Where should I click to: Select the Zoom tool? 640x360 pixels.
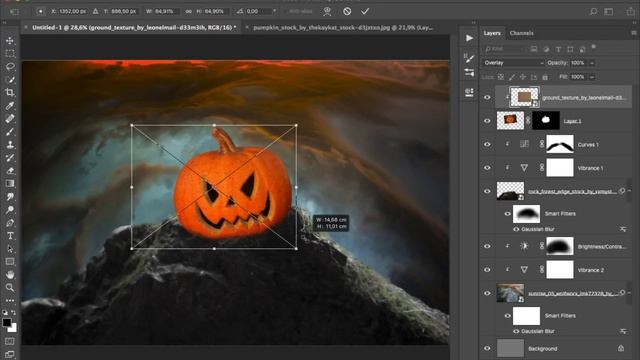coord(10,288)
